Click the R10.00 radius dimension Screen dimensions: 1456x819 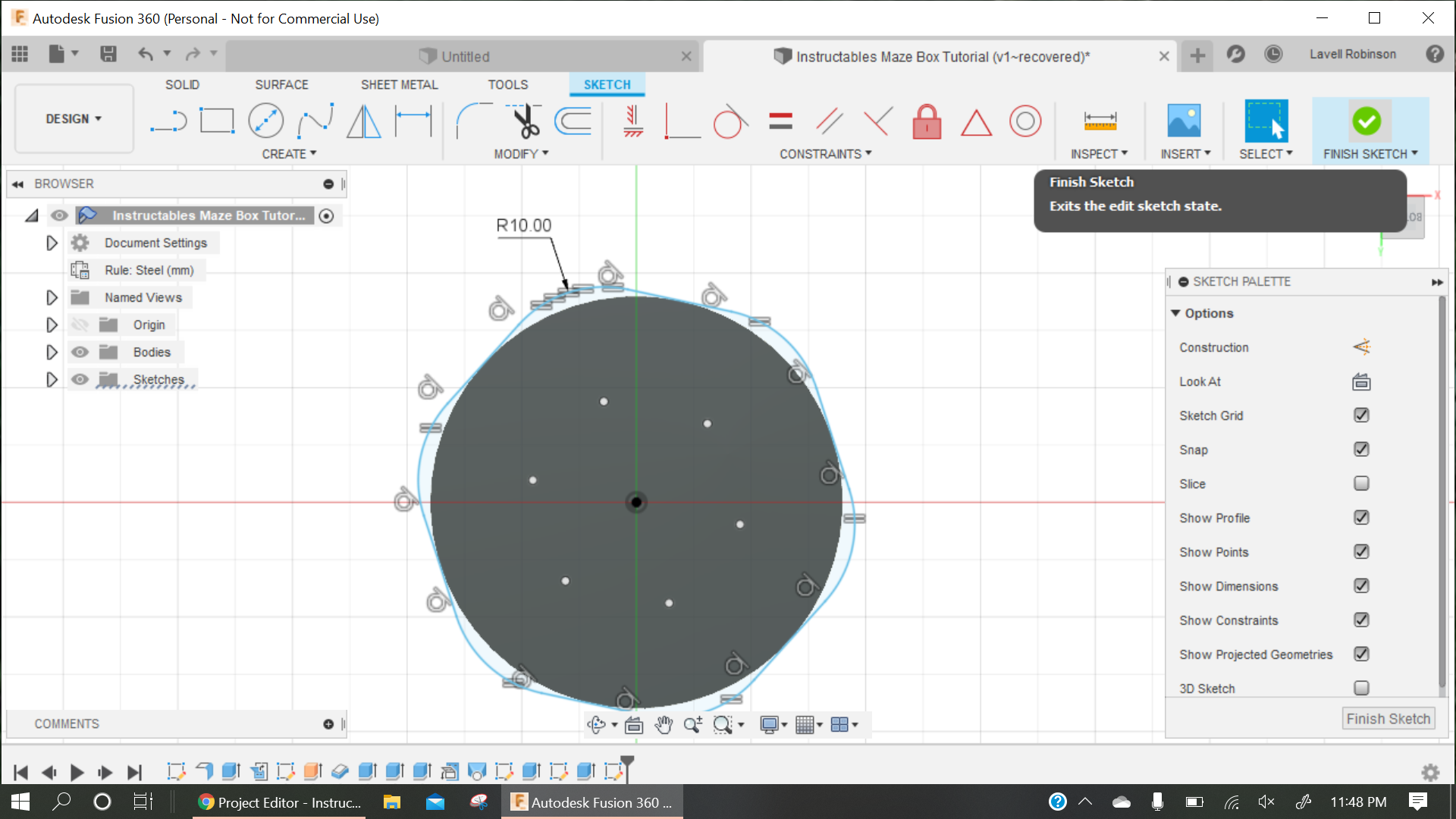coord(523,226)
